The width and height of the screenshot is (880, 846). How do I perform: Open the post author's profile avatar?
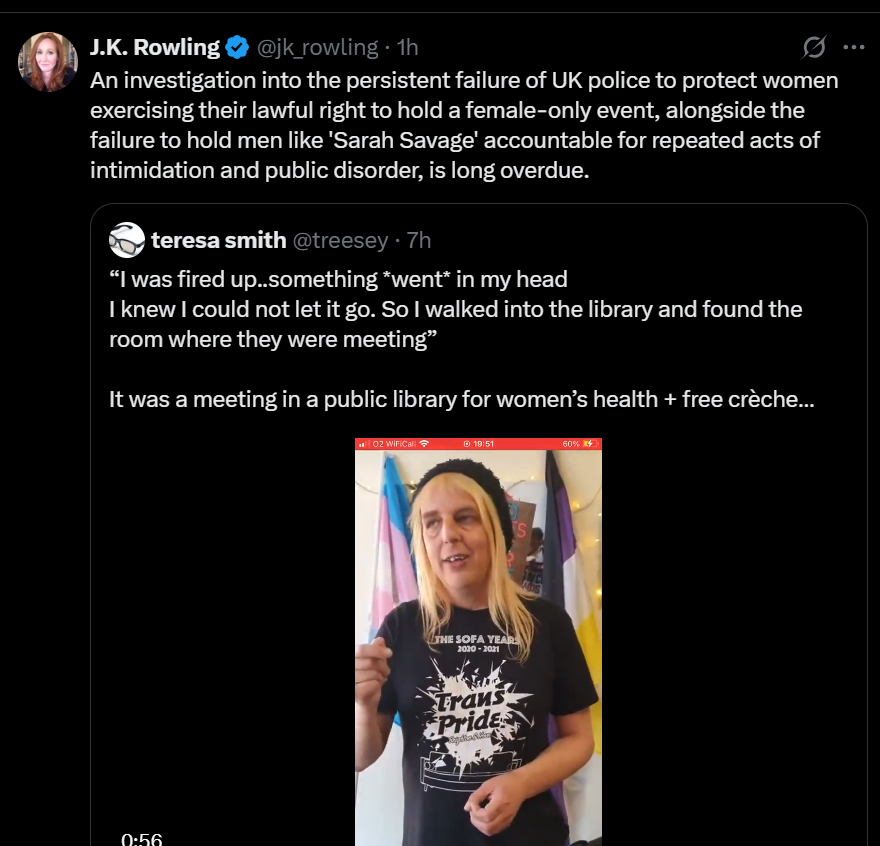point(47,61)
